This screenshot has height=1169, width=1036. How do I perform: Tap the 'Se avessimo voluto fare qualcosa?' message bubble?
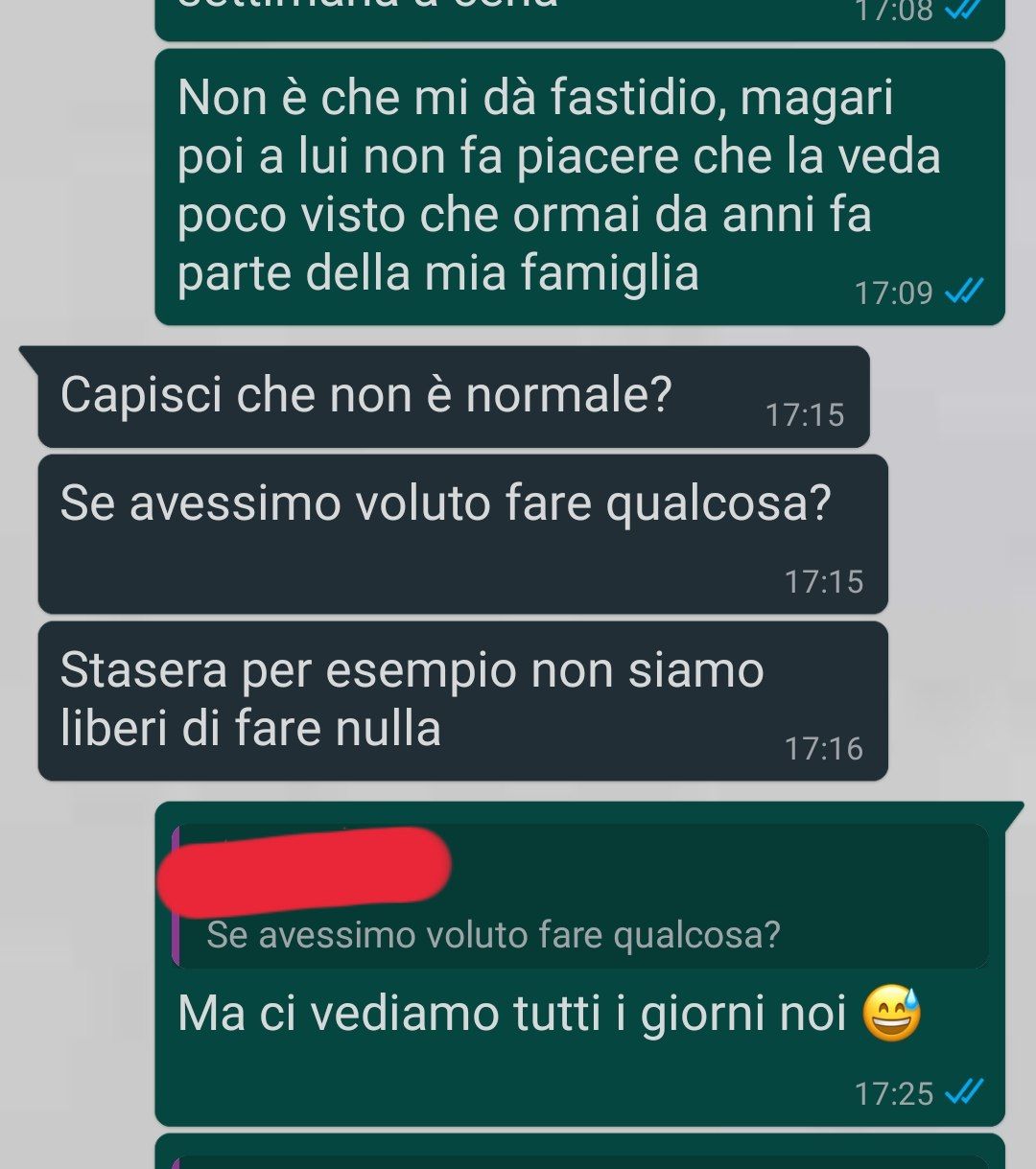coord(462,534)
